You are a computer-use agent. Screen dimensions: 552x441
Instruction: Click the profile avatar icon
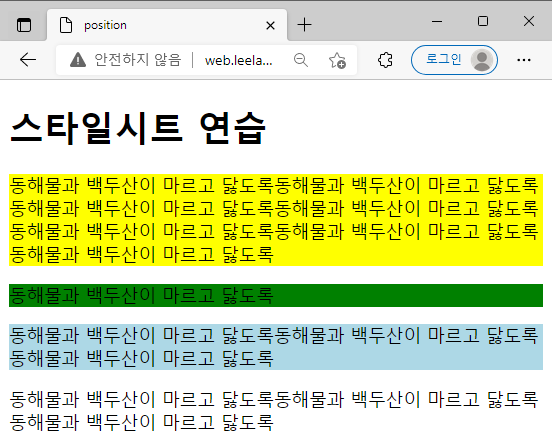(482, 60)
